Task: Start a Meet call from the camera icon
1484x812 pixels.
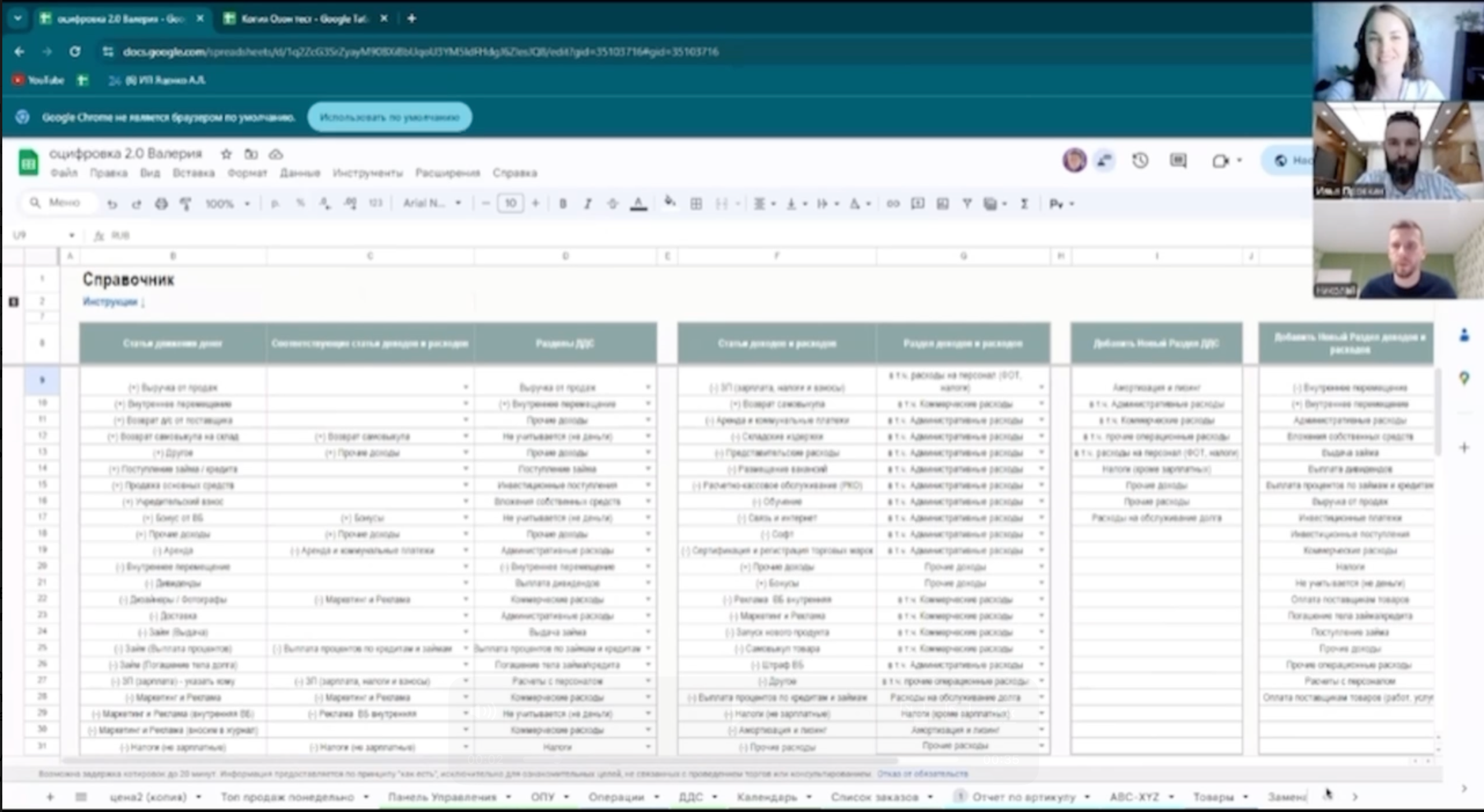Action: (1222, 160)
